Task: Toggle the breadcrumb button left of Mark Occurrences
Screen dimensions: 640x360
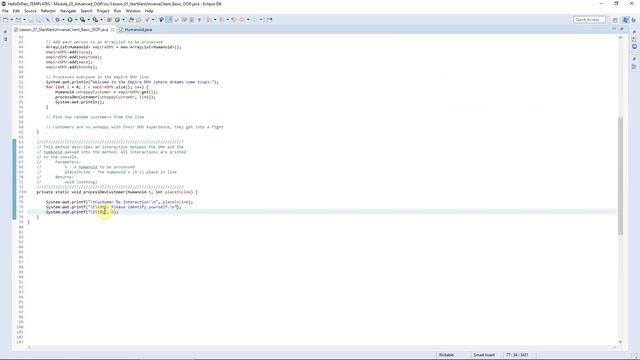Action: click(161, 20)
